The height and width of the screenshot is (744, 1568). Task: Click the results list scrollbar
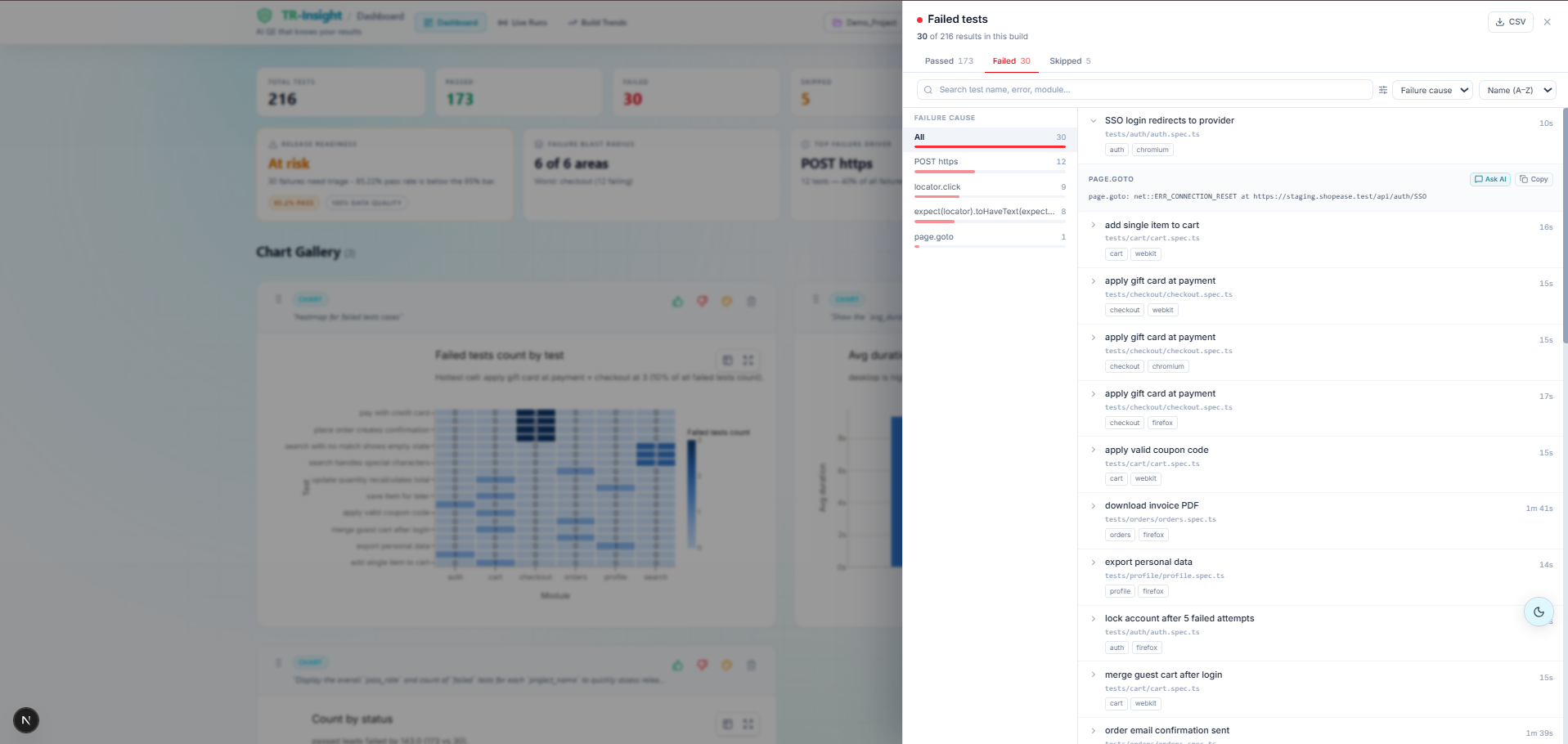1565,225
